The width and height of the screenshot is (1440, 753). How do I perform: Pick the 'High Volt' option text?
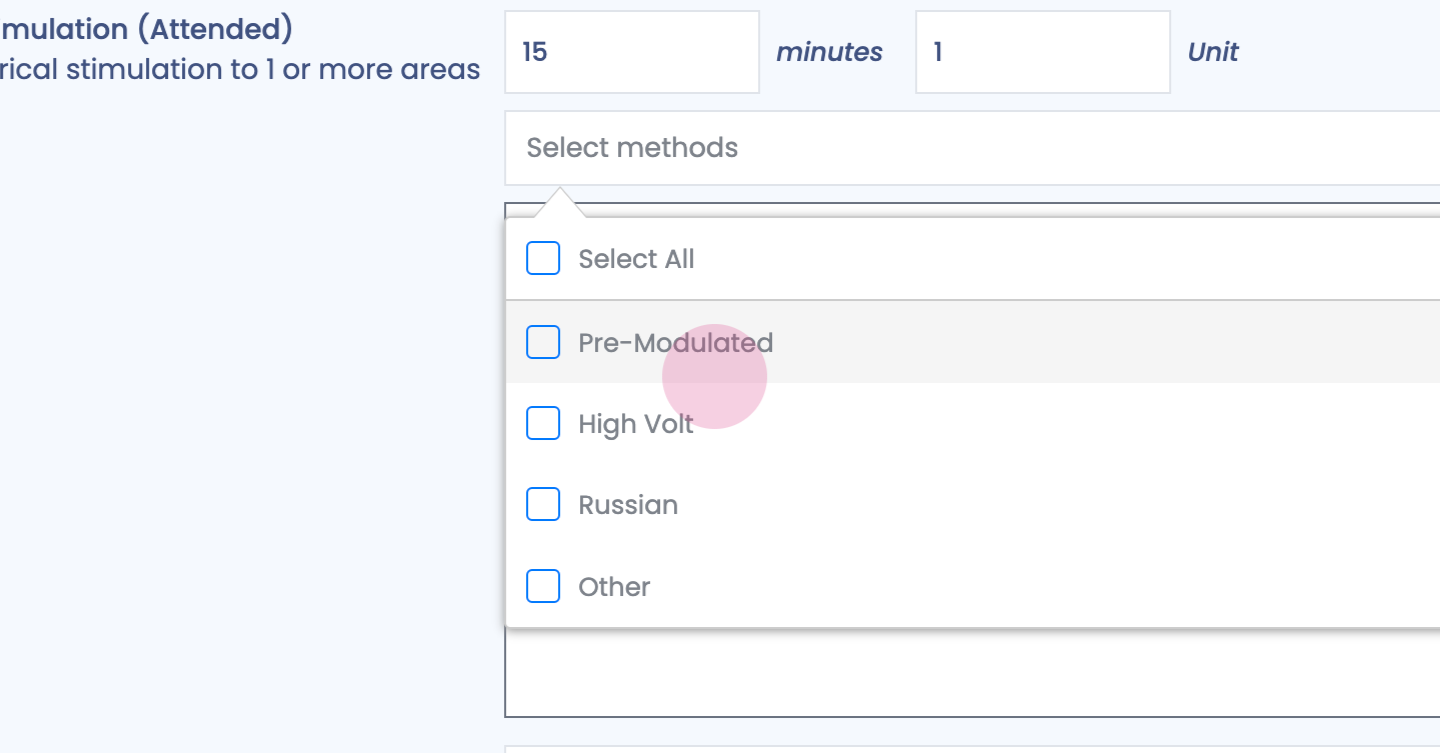click(635, 424)
